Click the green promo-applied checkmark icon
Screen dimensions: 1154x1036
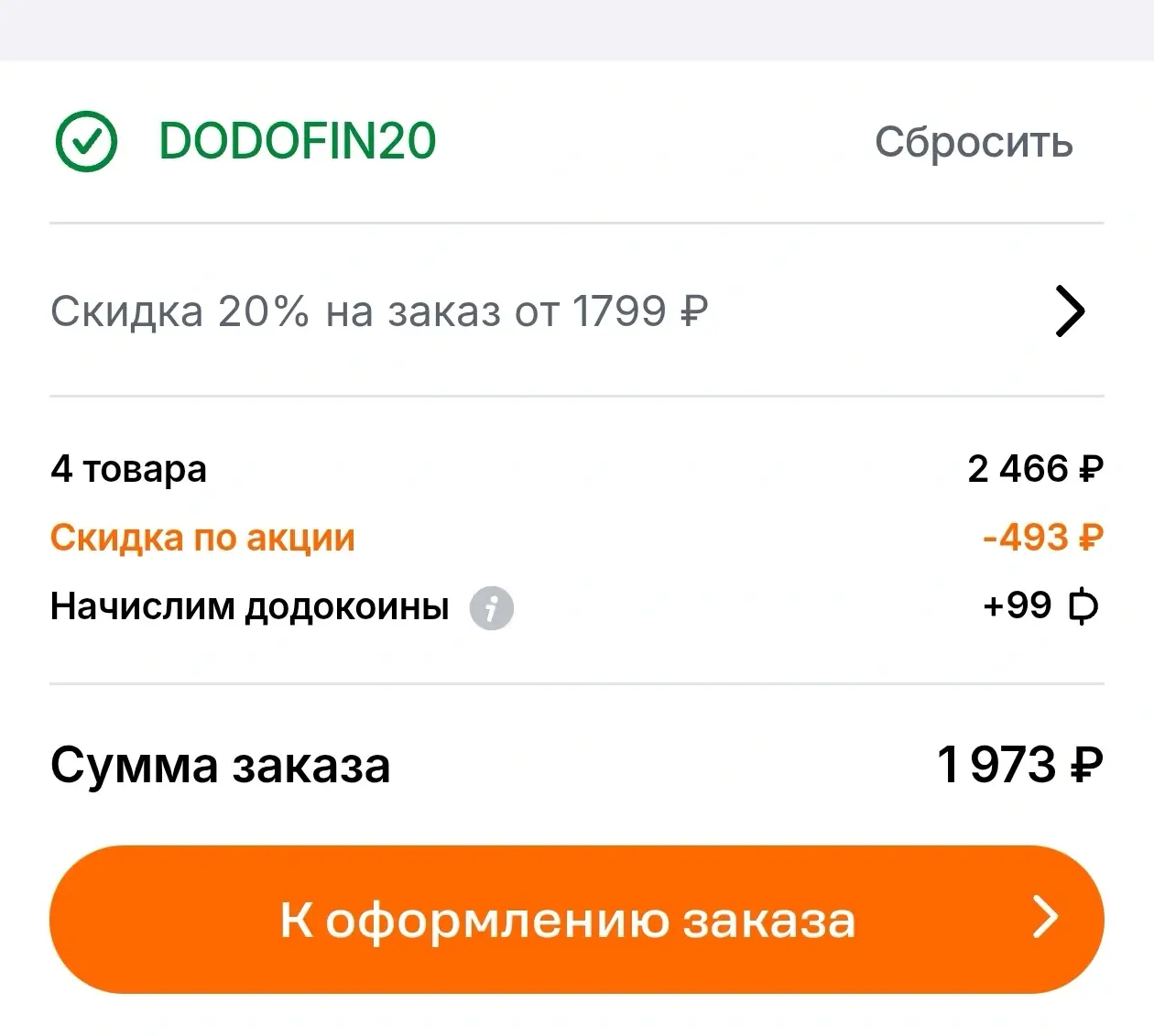tap(86, 142)
